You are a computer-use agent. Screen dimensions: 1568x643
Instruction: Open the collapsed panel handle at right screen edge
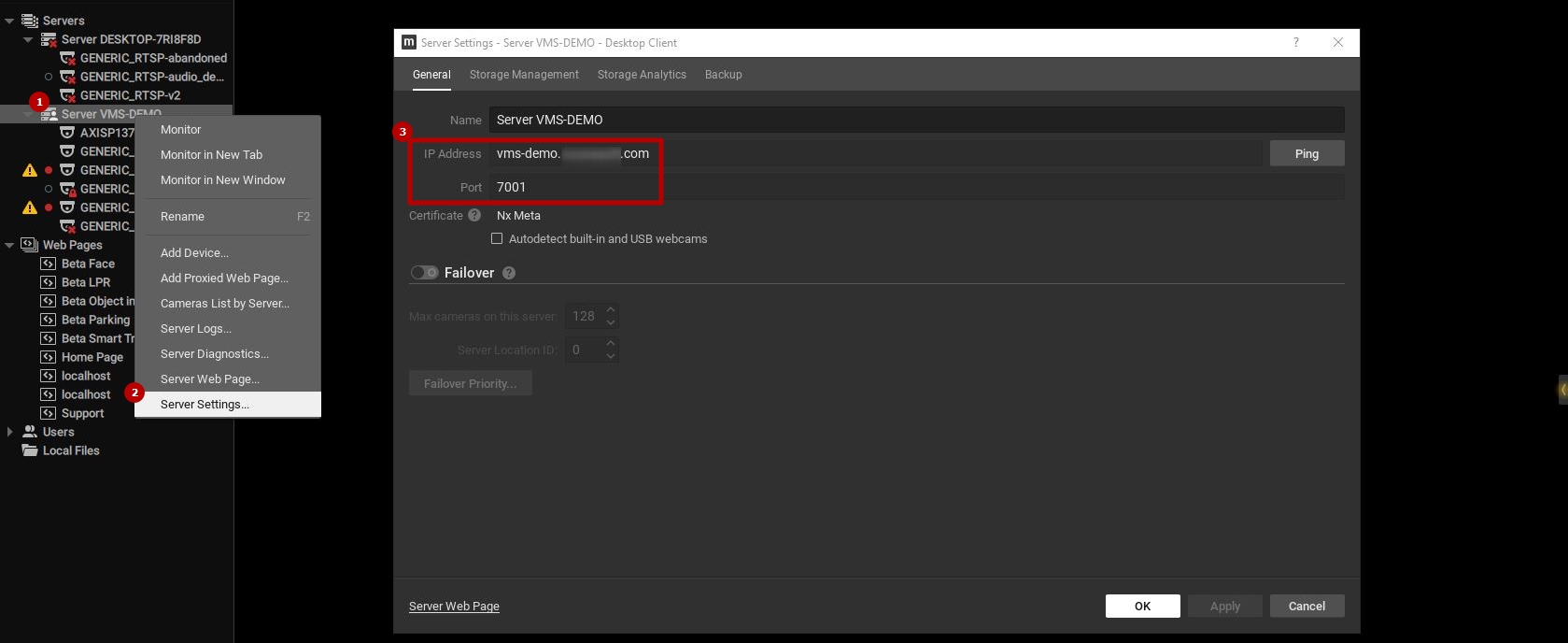(x=1562, y=390)
